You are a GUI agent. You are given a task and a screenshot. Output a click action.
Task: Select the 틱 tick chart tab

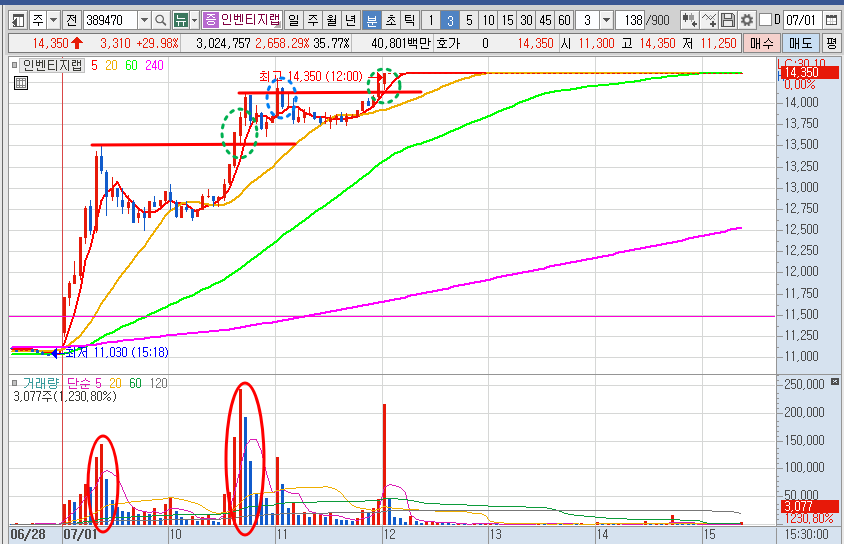(x=410, y=20)
